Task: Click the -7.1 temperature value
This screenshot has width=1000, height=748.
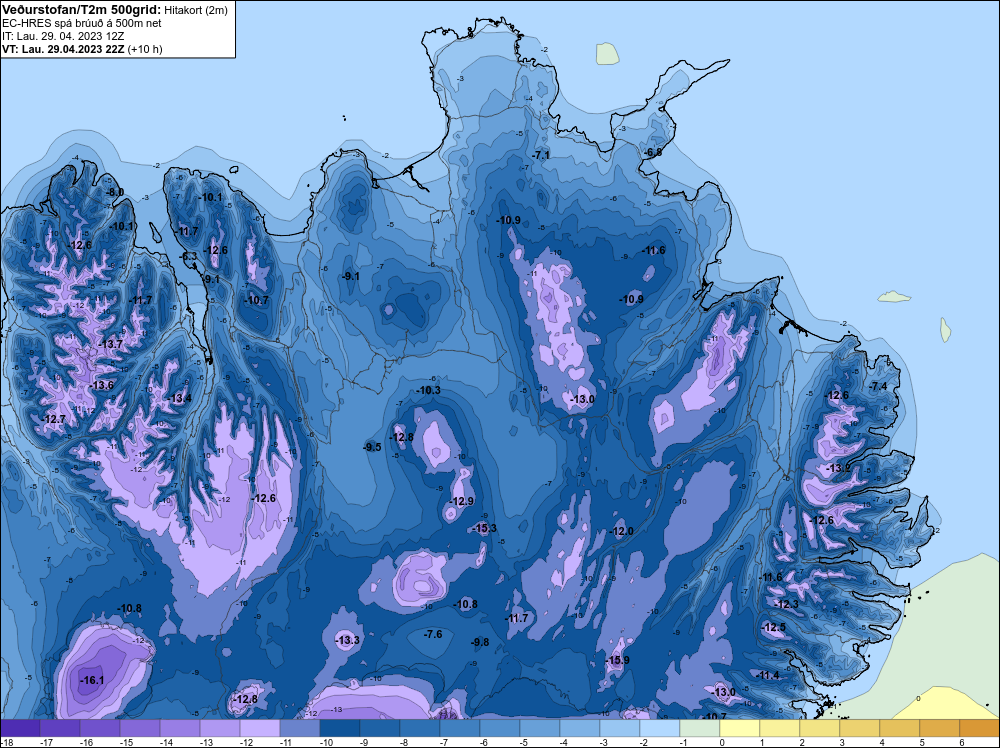Action: coord(541,155)
